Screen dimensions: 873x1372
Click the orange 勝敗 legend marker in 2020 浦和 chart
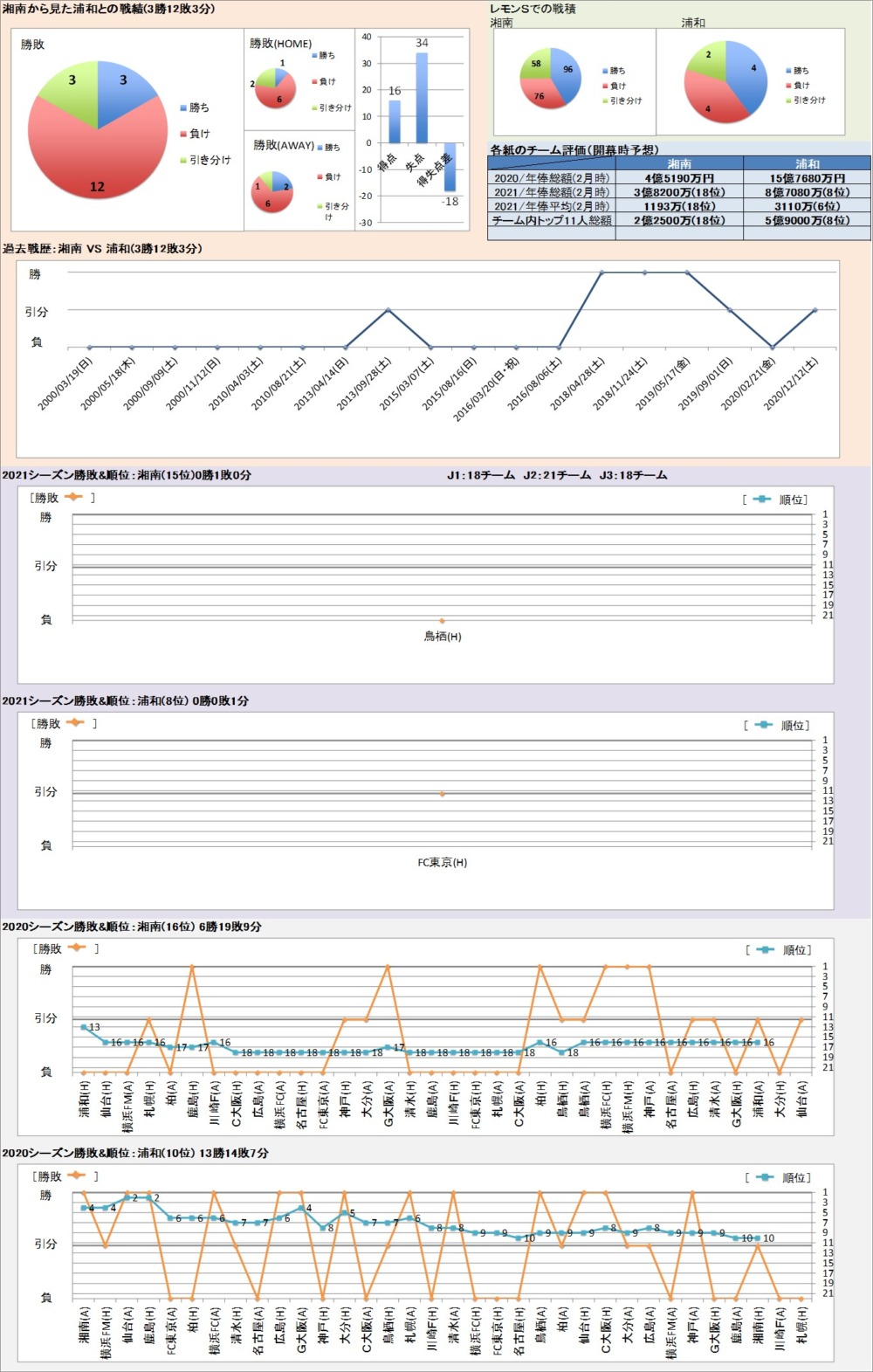coord(77,1175)
